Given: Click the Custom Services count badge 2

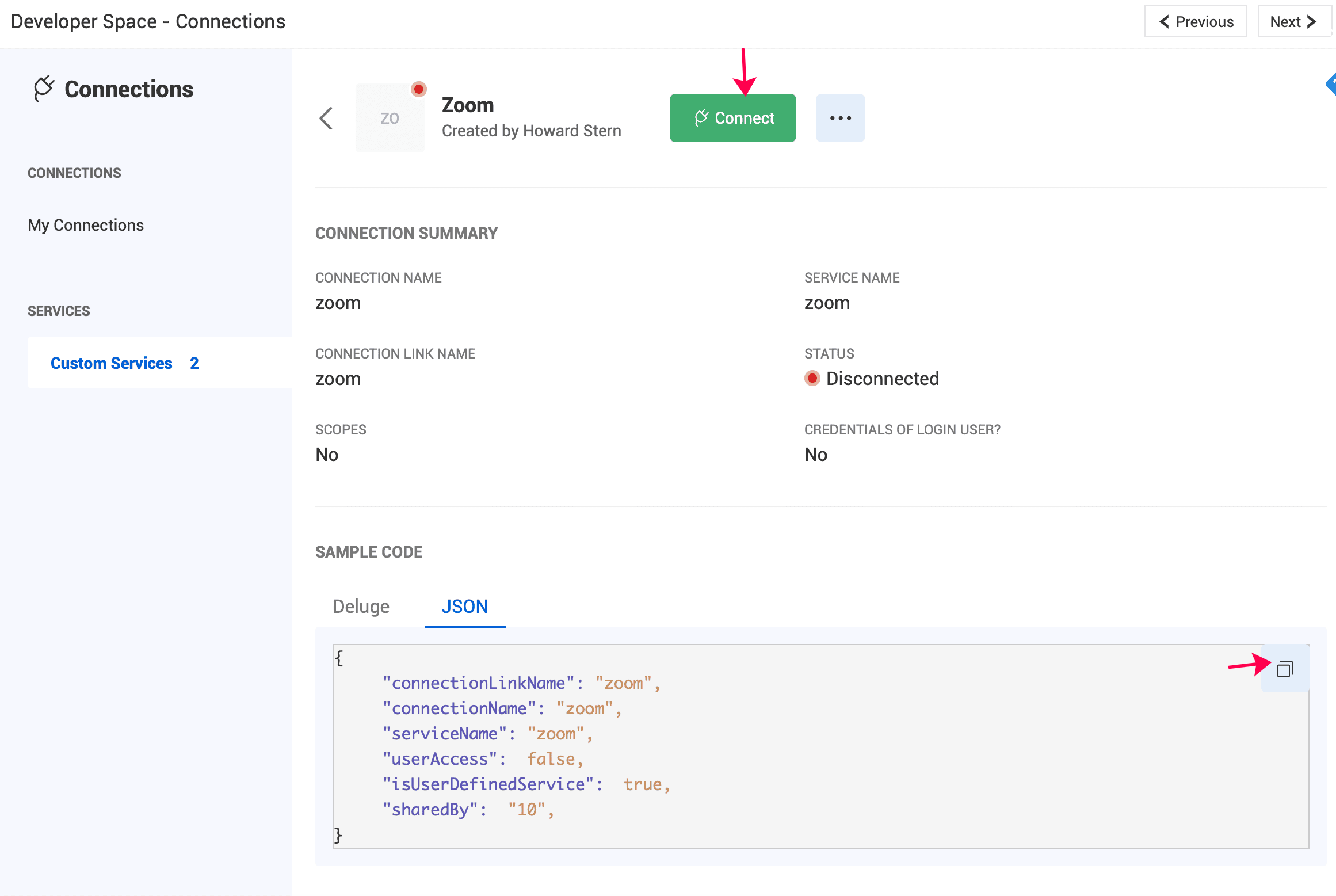Looking at the screenshot, I should click(x=194, y=363).
